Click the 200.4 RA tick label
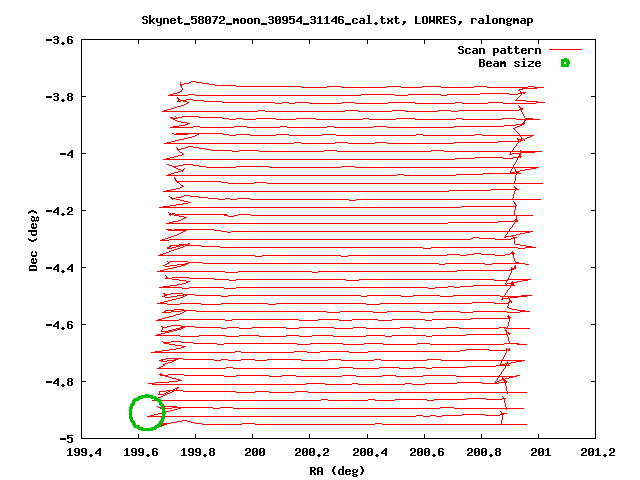This screenshot has width=640, height=480. (x=369, y=452)
